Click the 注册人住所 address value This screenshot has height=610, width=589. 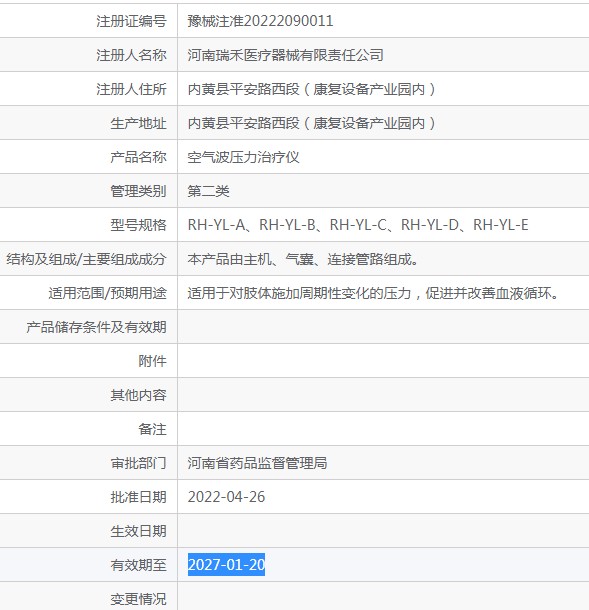click(x=311, y=89)
